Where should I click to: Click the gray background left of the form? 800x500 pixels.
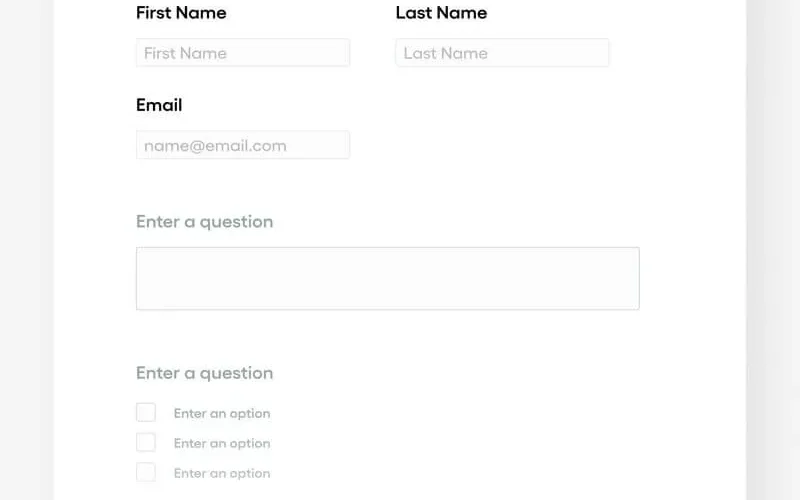click(26, 250)
